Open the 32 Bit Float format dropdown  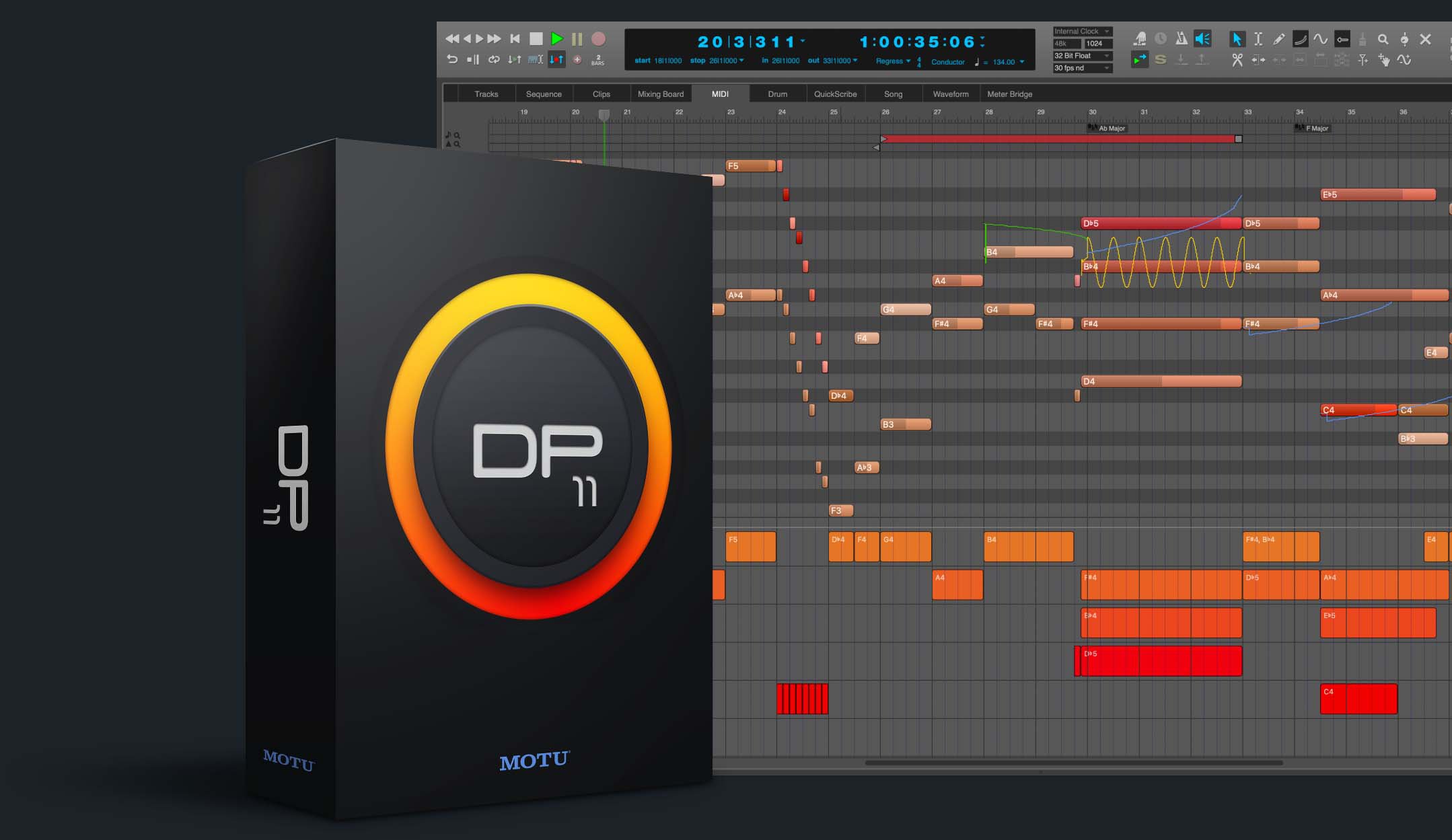click(1082, 56)
